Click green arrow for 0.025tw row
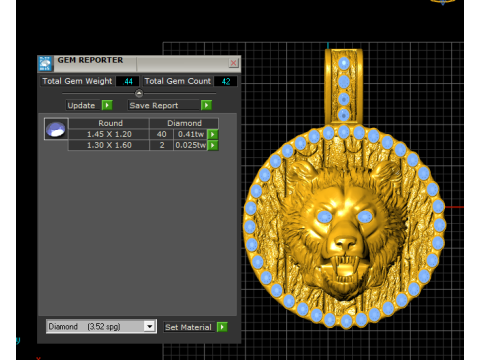 click(213, 145)
